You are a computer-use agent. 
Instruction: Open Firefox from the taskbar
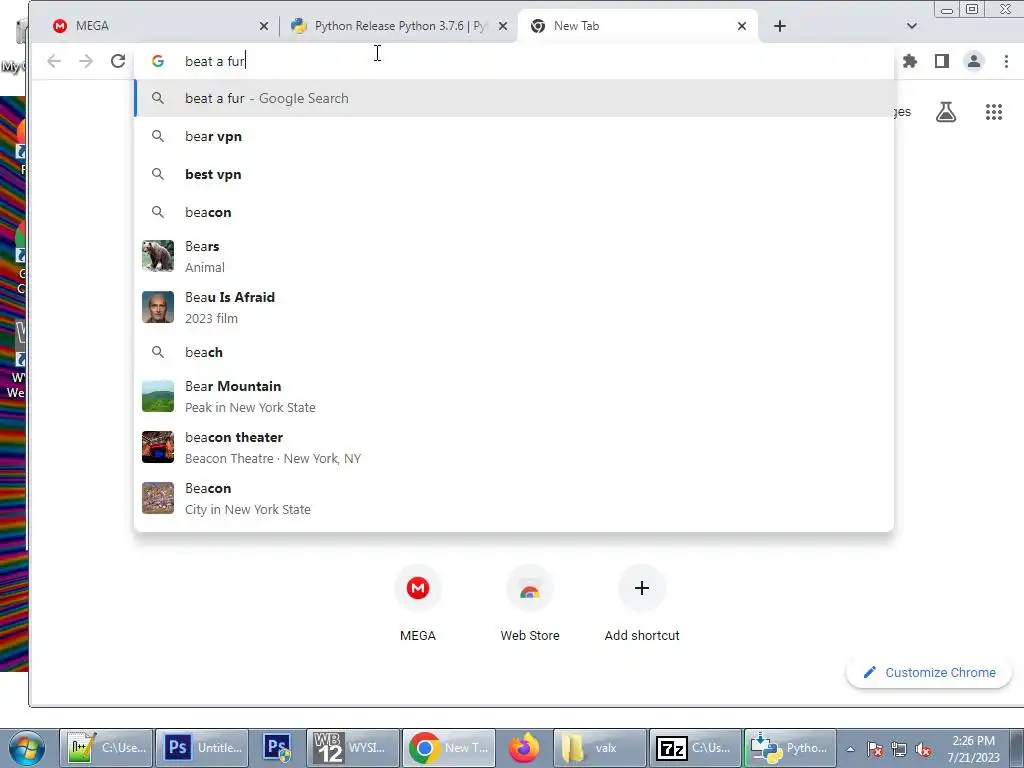(524, 748)
